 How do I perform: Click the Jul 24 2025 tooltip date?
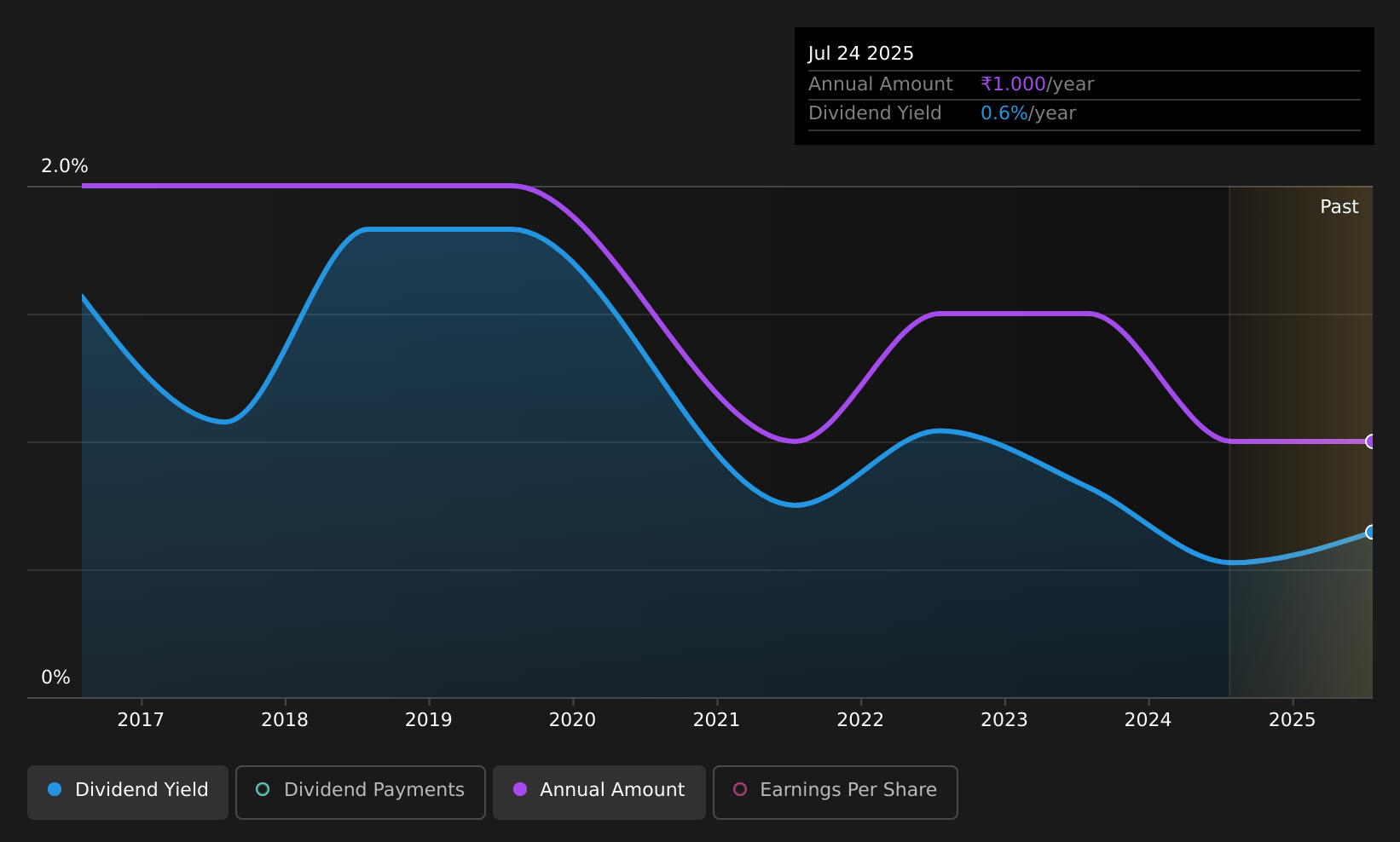click(861, 54)
